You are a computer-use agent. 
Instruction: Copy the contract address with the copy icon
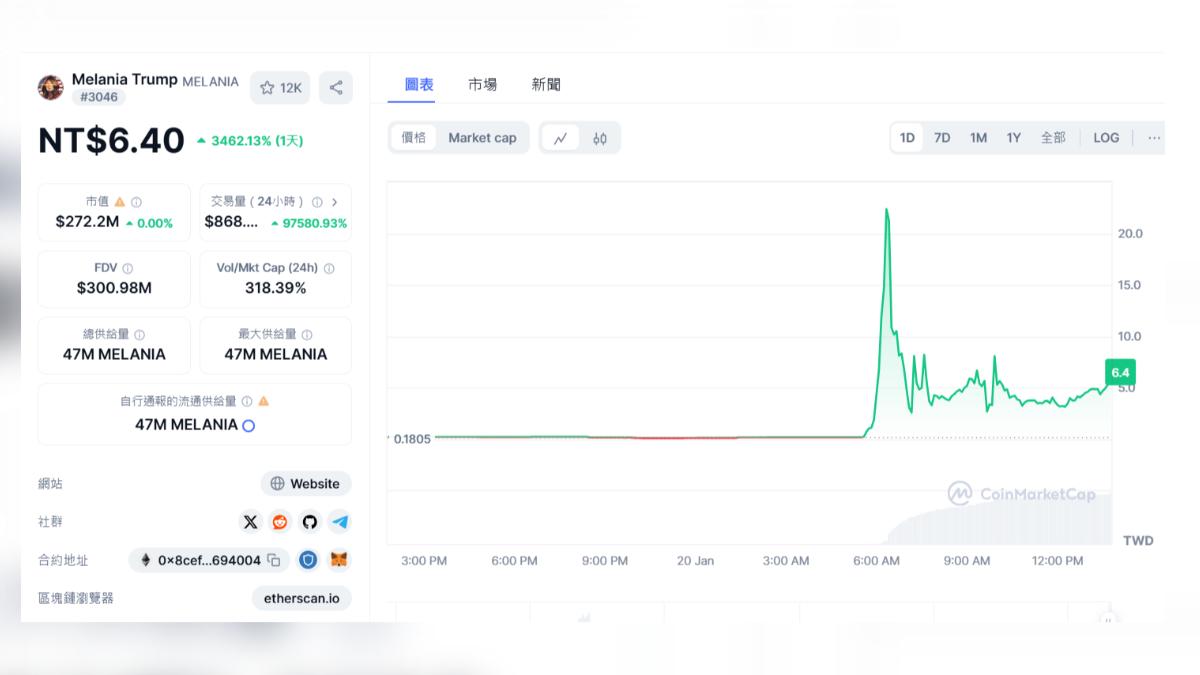274,560
